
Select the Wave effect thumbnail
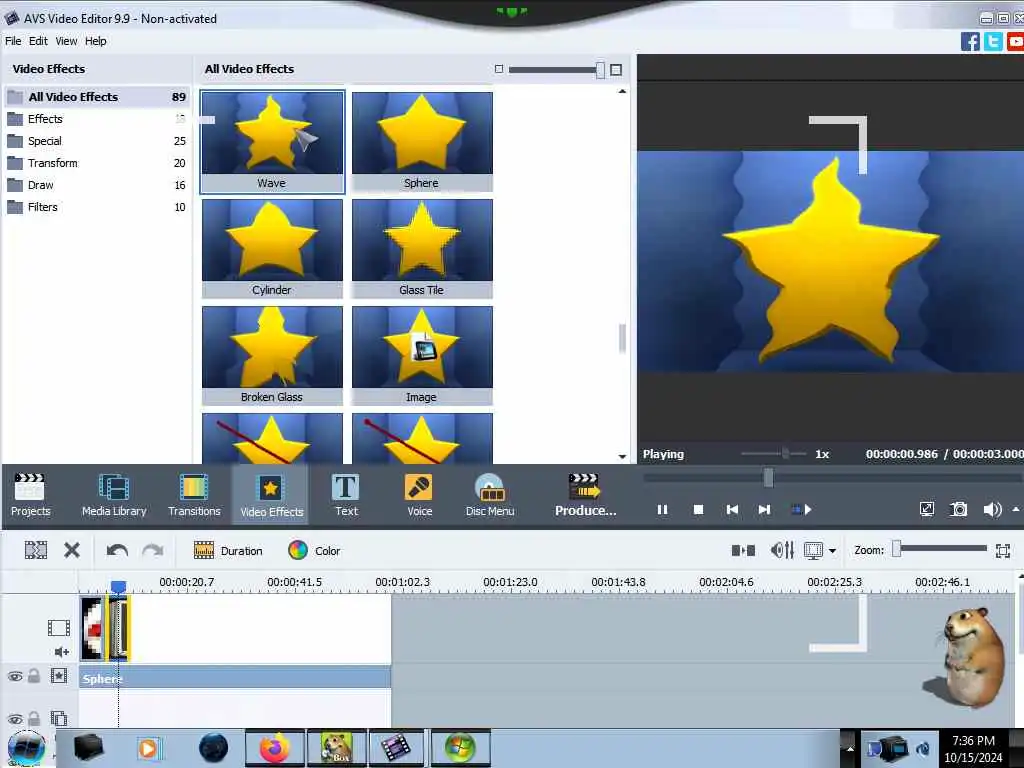point(272,142)
